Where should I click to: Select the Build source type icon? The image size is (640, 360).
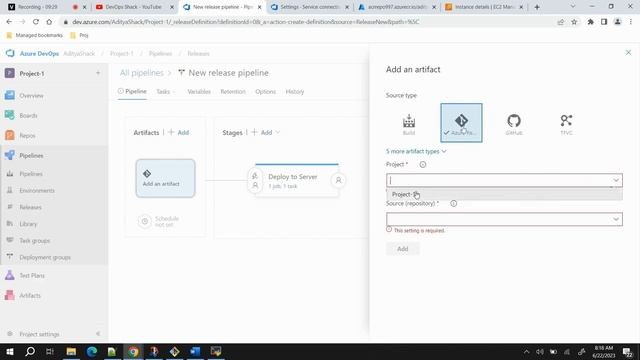pos(409,124)
